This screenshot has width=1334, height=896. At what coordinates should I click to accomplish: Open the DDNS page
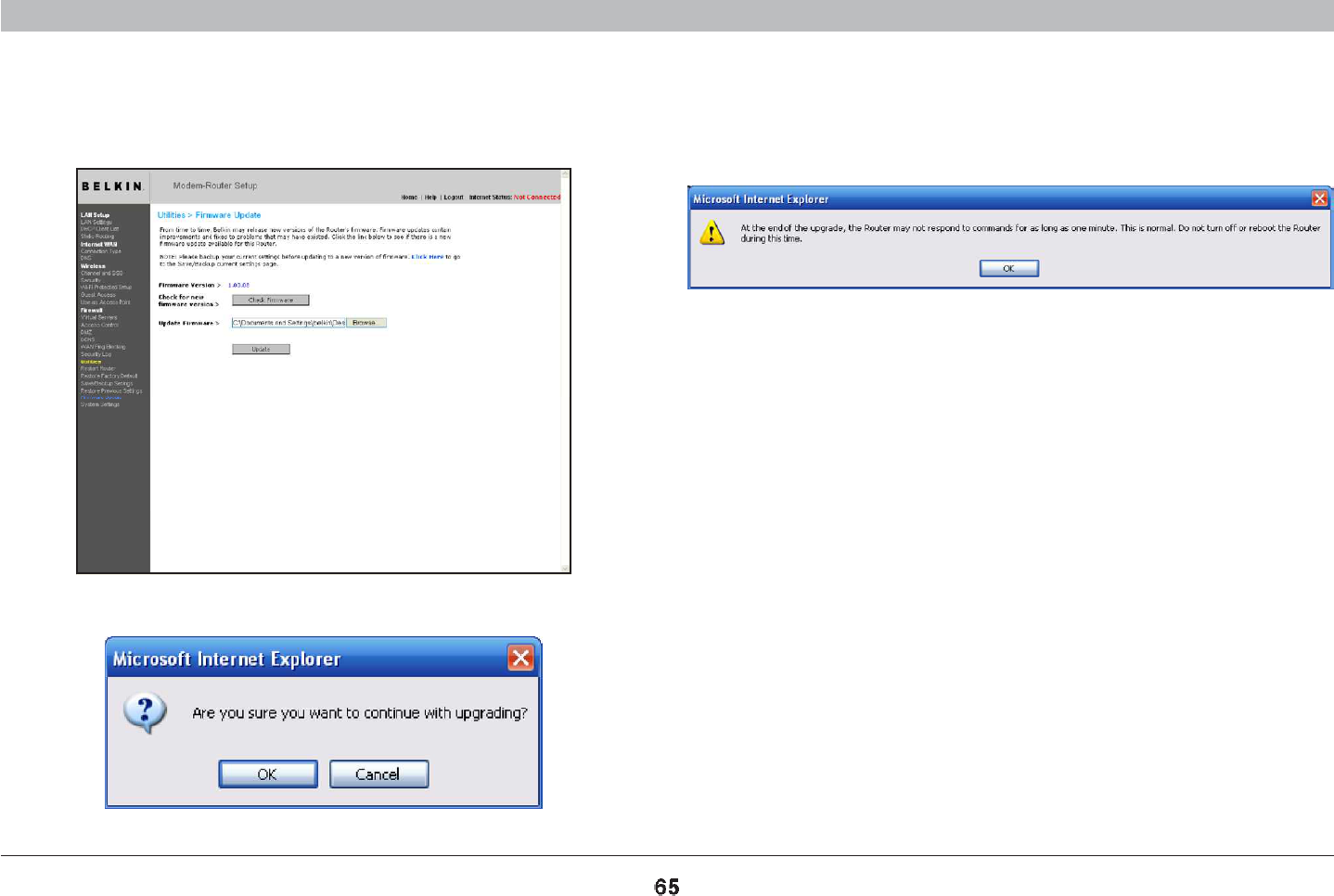[87, 339]
